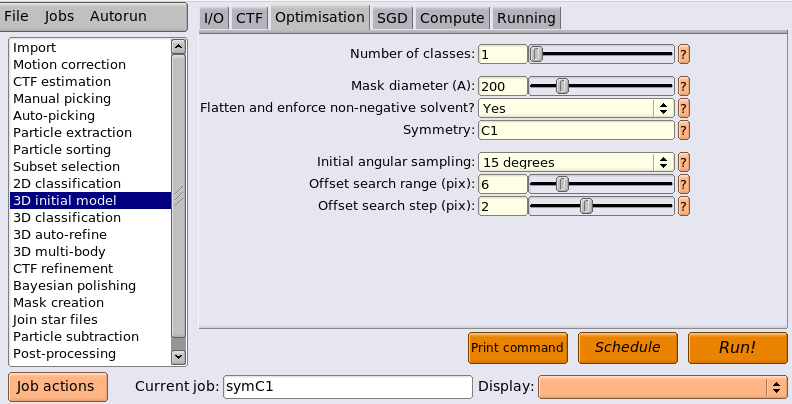792x404 pixels.
Task: Show help for Offset search range
Action: [683, 184]
